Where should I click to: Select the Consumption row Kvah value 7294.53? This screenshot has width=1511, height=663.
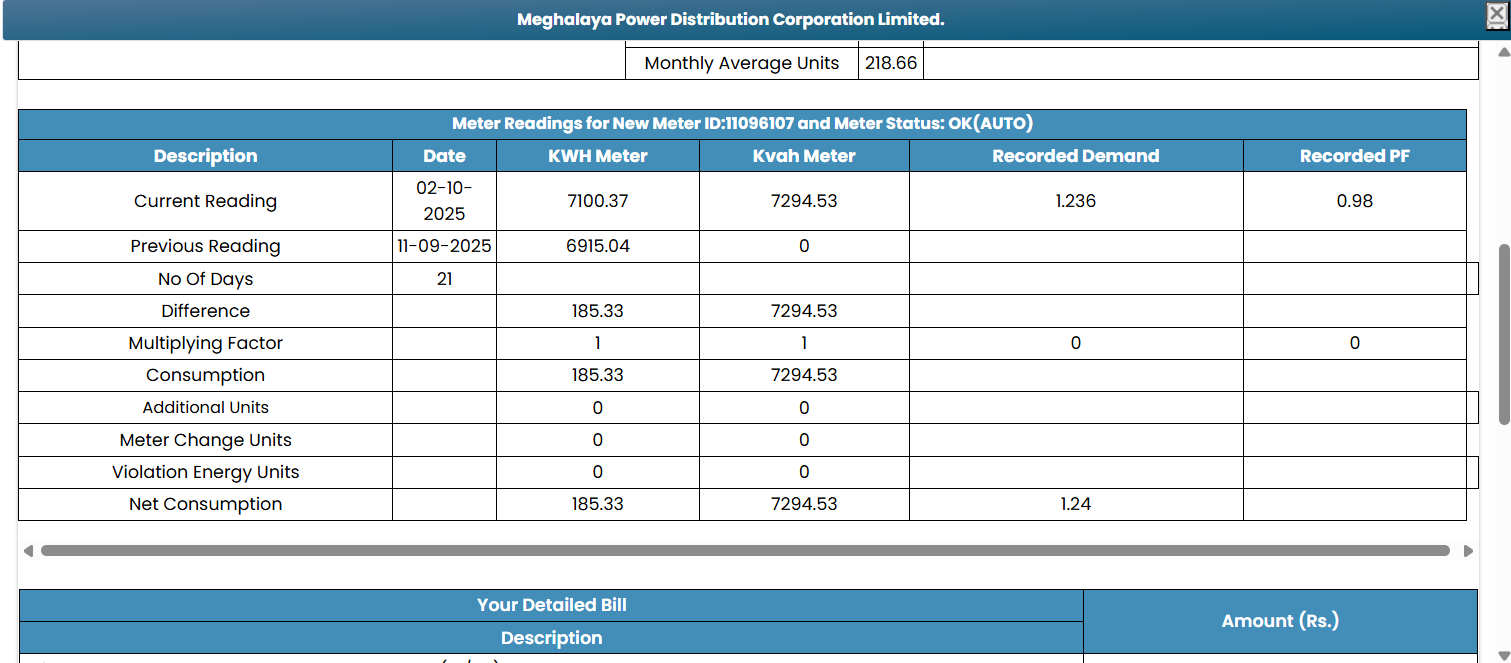(x=804, y=375)
